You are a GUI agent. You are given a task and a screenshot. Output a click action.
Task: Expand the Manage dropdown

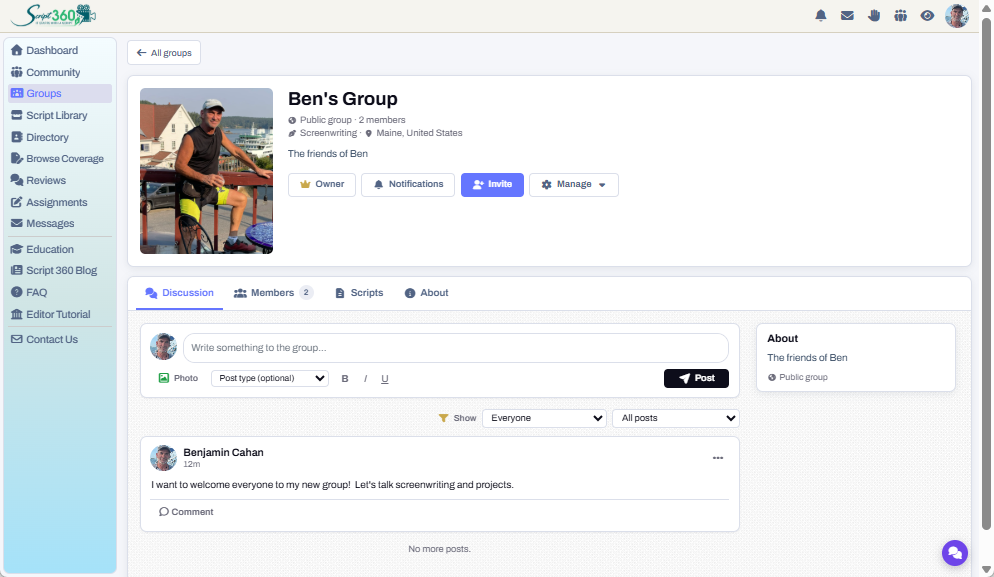[x=574, y=185]
